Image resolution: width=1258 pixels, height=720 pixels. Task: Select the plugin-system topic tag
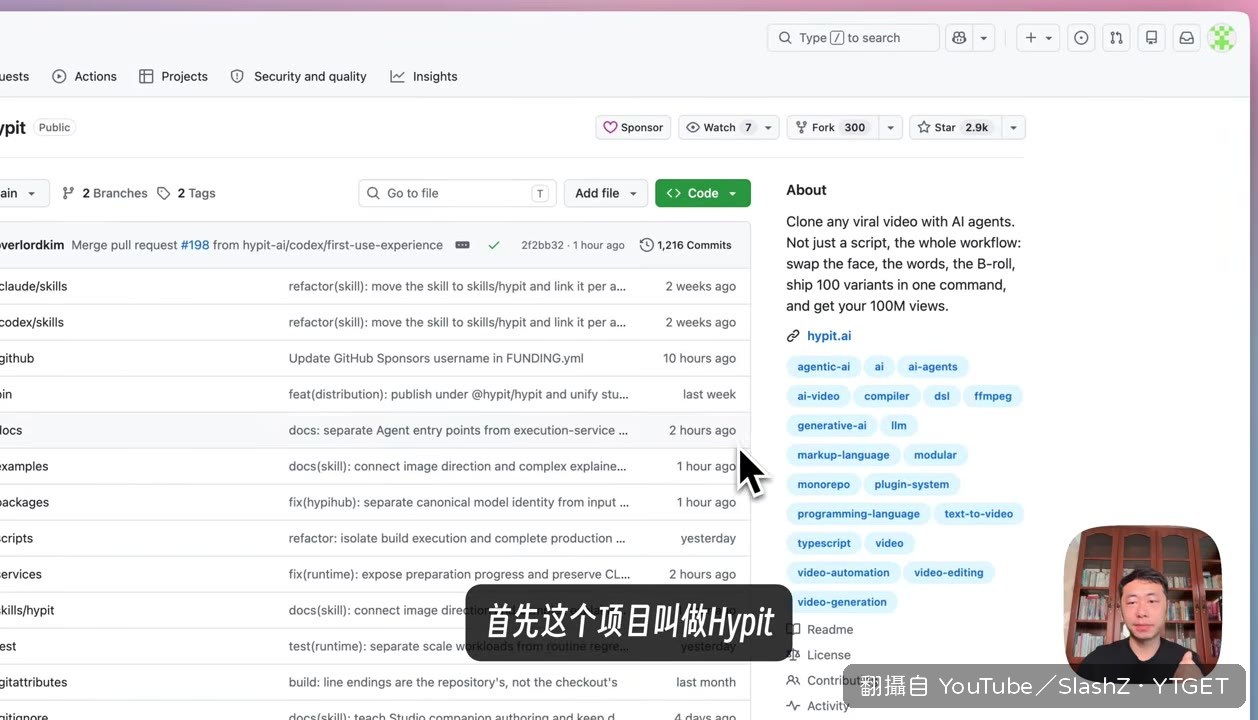[x=912, y=485]
